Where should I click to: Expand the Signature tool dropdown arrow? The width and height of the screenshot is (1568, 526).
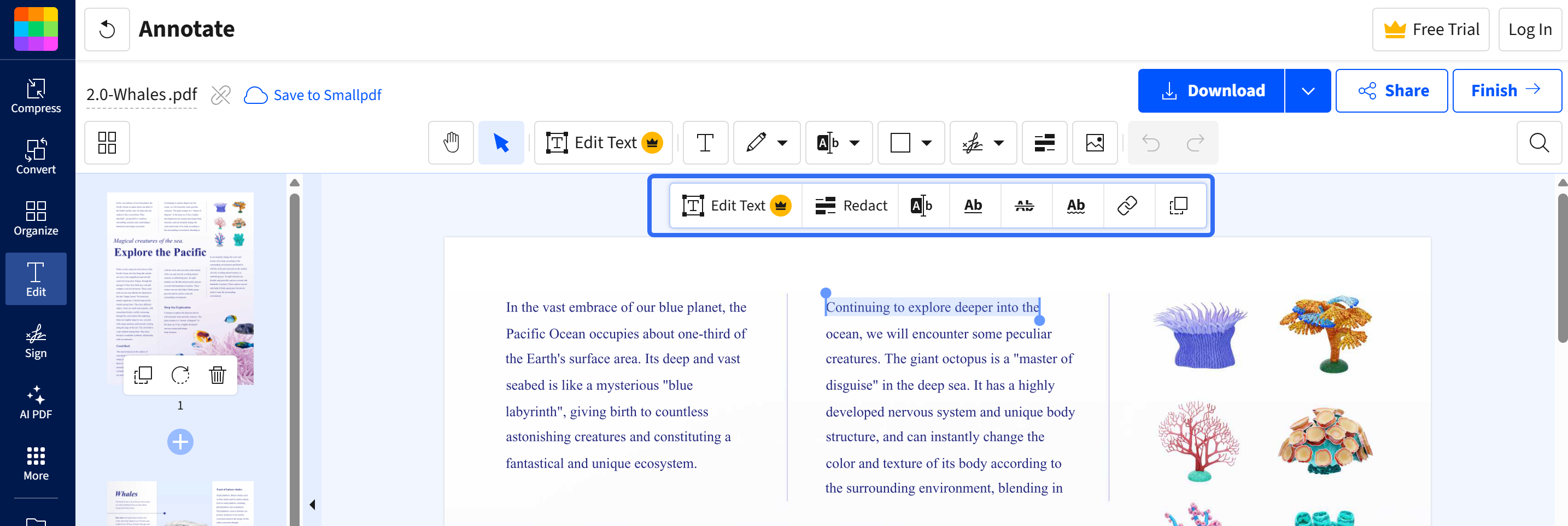coord(999,143)
